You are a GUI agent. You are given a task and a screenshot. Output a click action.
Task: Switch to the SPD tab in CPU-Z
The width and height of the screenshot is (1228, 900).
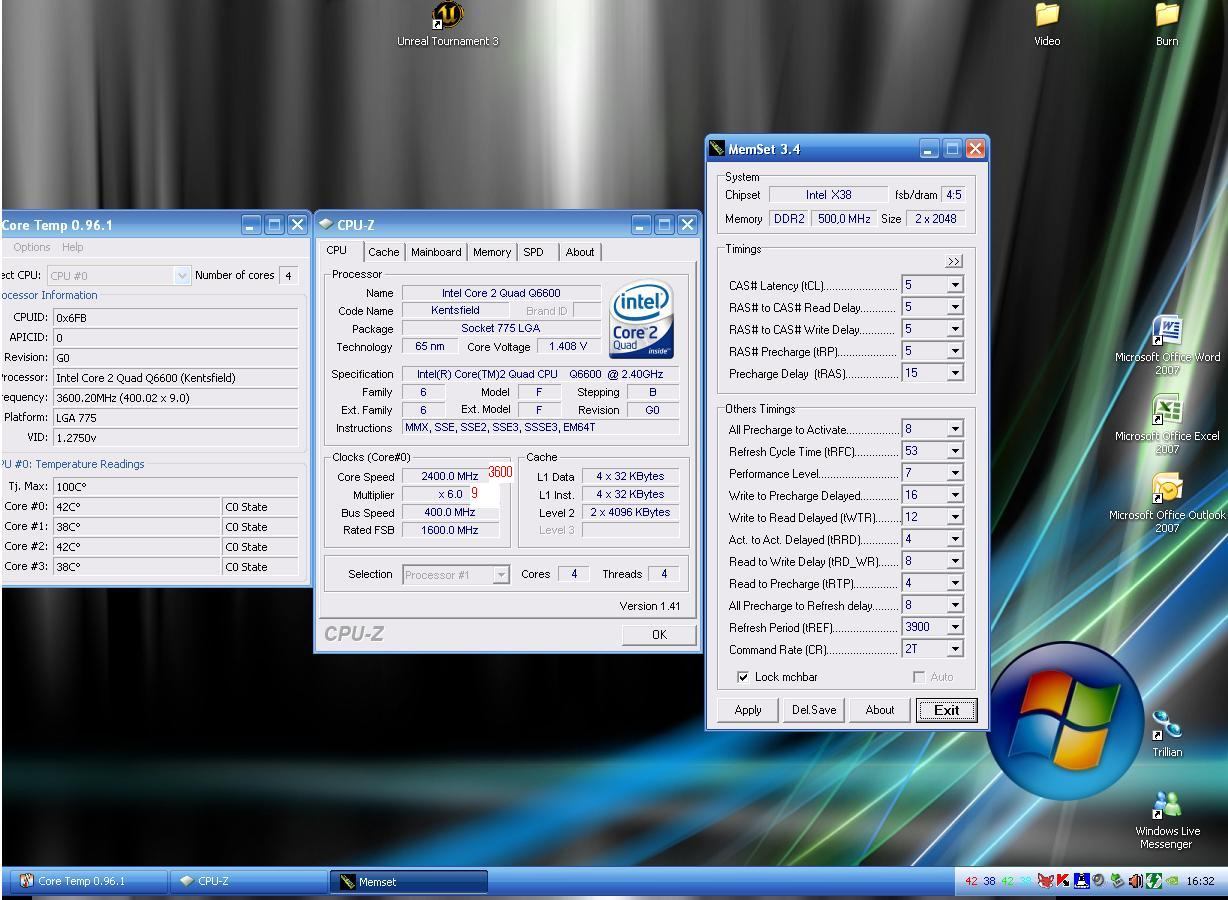coord(534,252)
